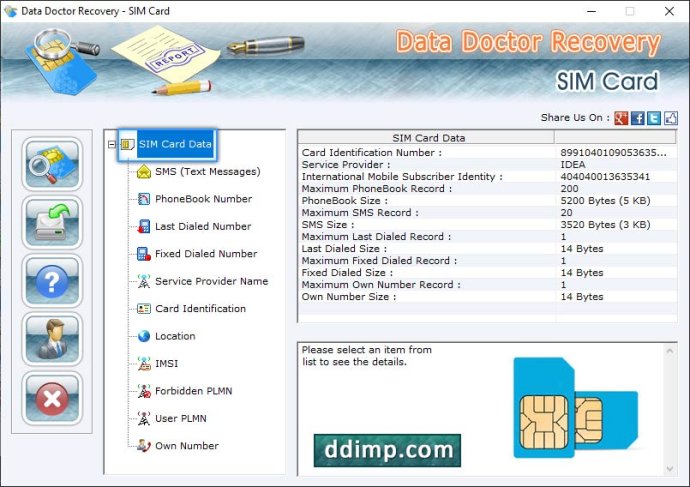This screenshot has height=487, width=690.
Task: Click the phone icon beside Last Dialed Number
Action: coord(144,227)
